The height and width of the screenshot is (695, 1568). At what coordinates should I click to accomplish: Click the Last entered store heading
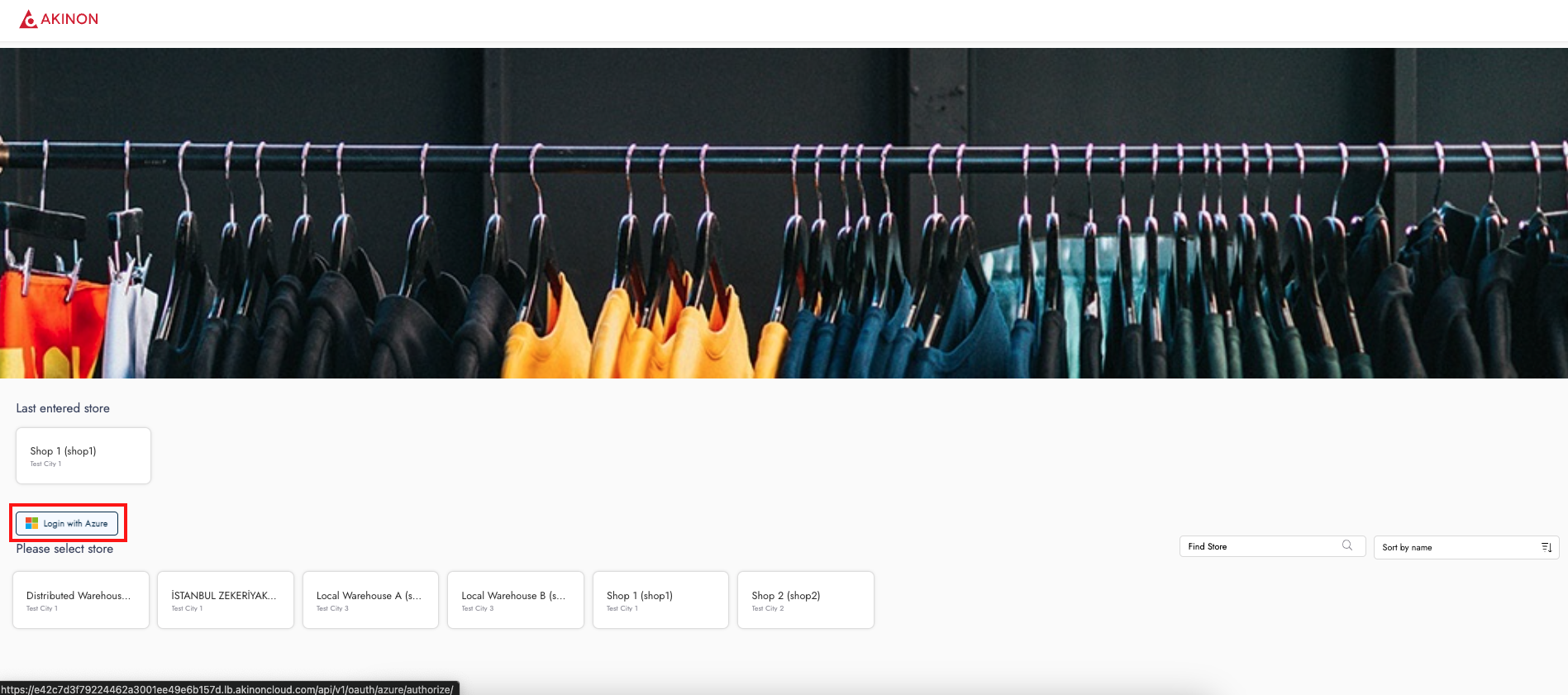coord(63,408)
